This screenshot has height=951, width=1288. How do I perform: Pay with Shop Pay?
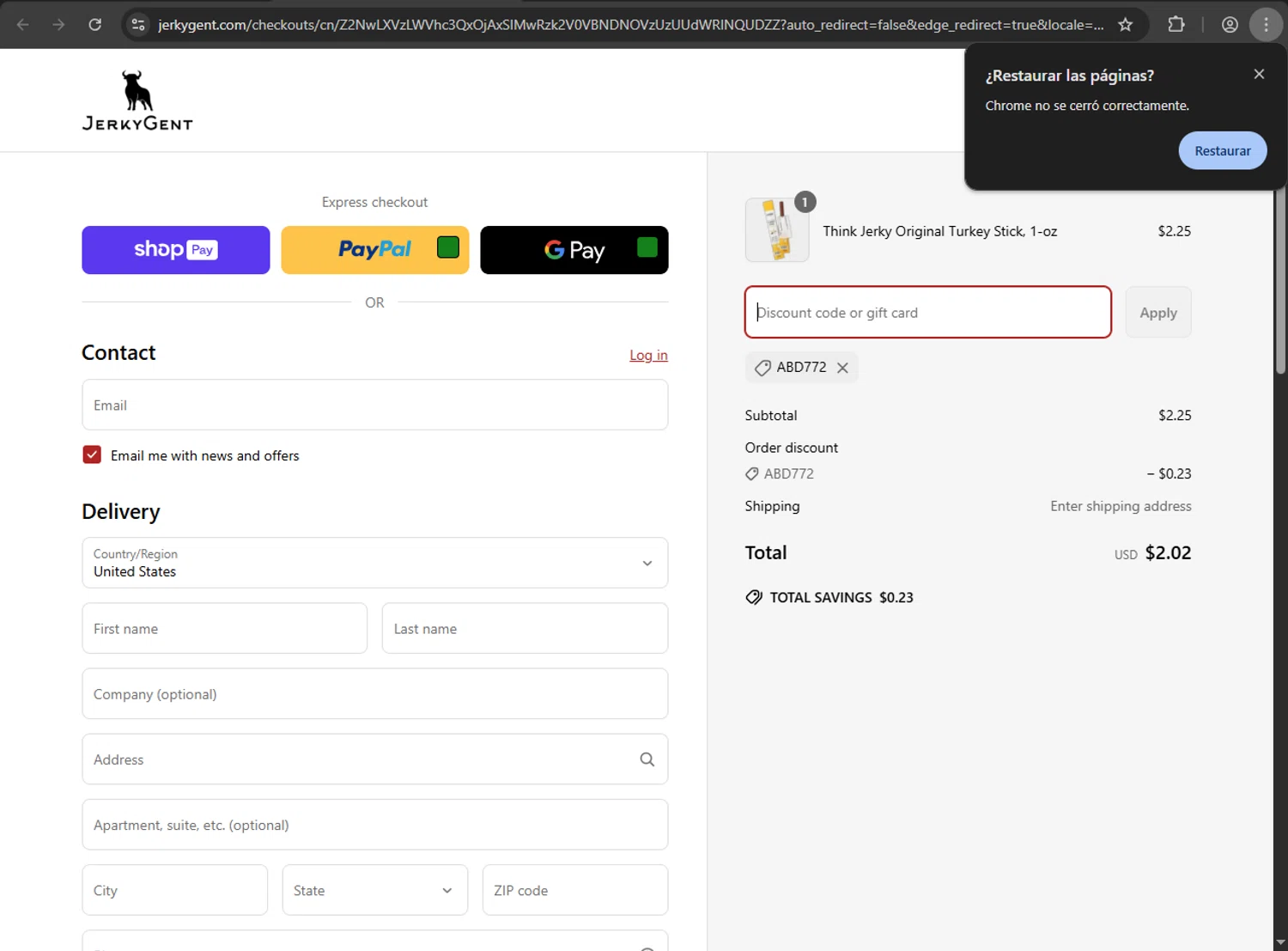click(x=176, y=250)
